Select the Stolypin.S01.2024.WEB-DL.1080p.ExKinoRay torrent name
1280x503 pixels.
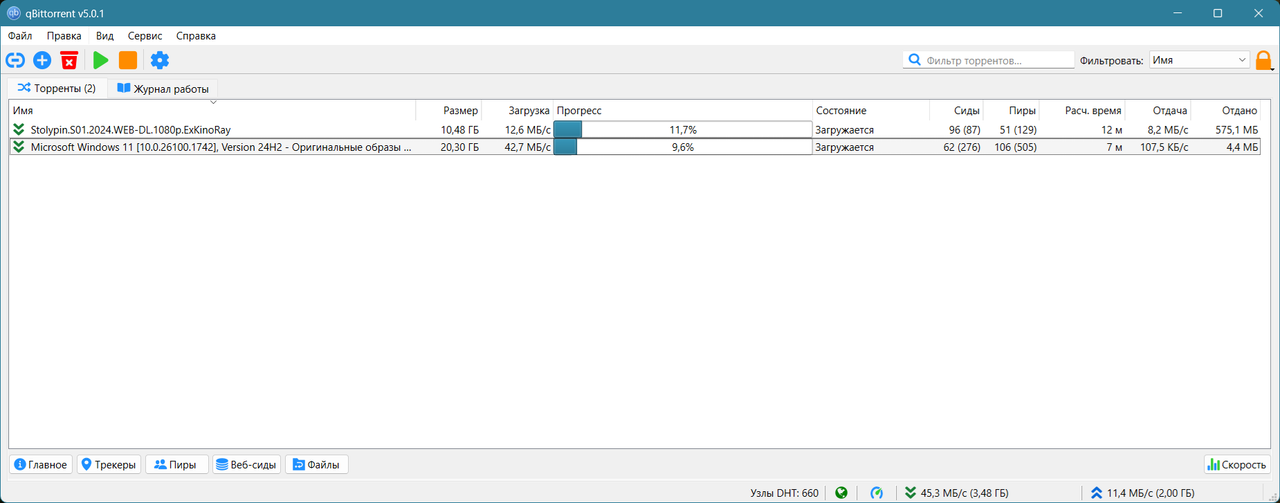coord(131,130)
